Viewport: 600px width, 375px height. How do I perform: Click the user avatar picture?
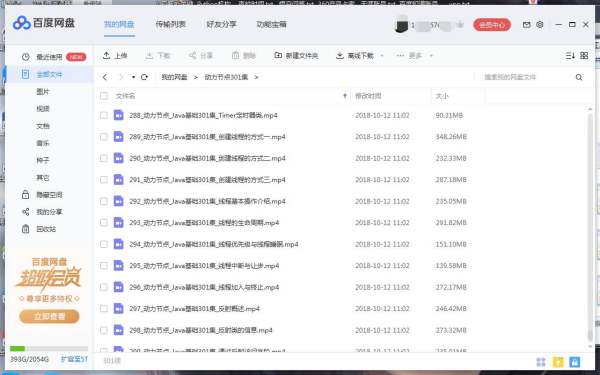point(401,24)
